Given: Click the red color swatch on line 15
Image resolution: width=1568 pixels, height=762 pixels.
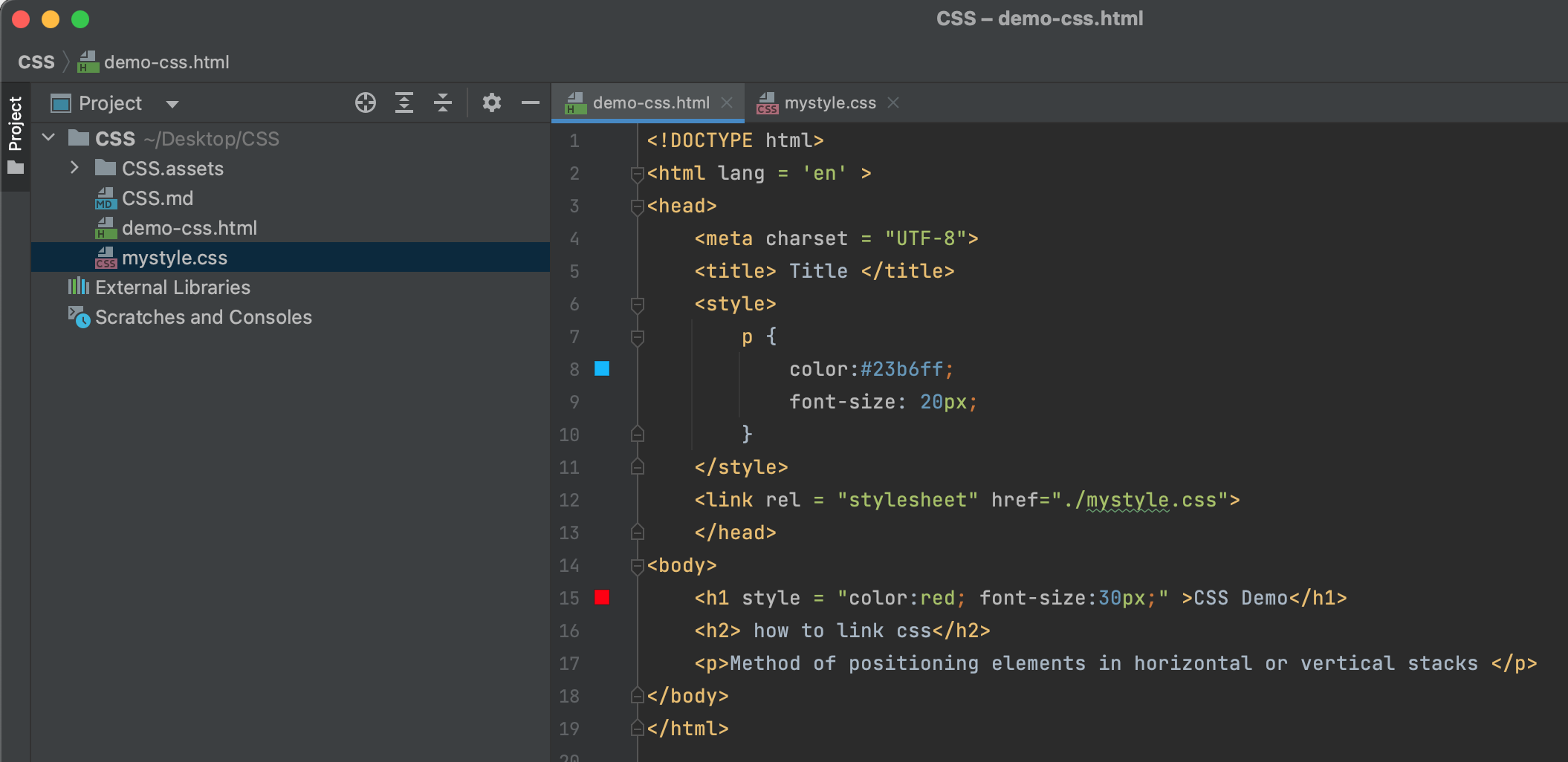Looking at the screenshot, I should click(602, 597).
